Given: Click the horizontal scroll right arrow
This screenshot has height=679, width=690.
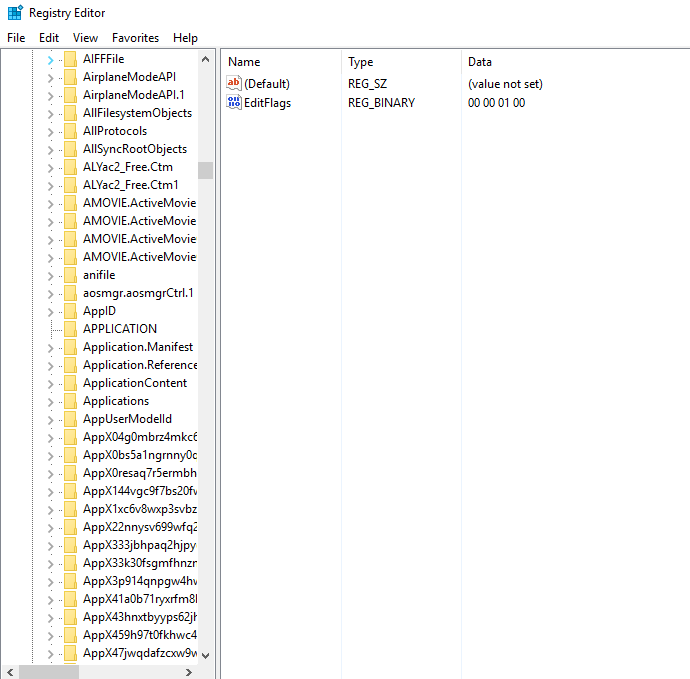Looking at the screenshot, I should pyautogui.click(x=189, y=672).
